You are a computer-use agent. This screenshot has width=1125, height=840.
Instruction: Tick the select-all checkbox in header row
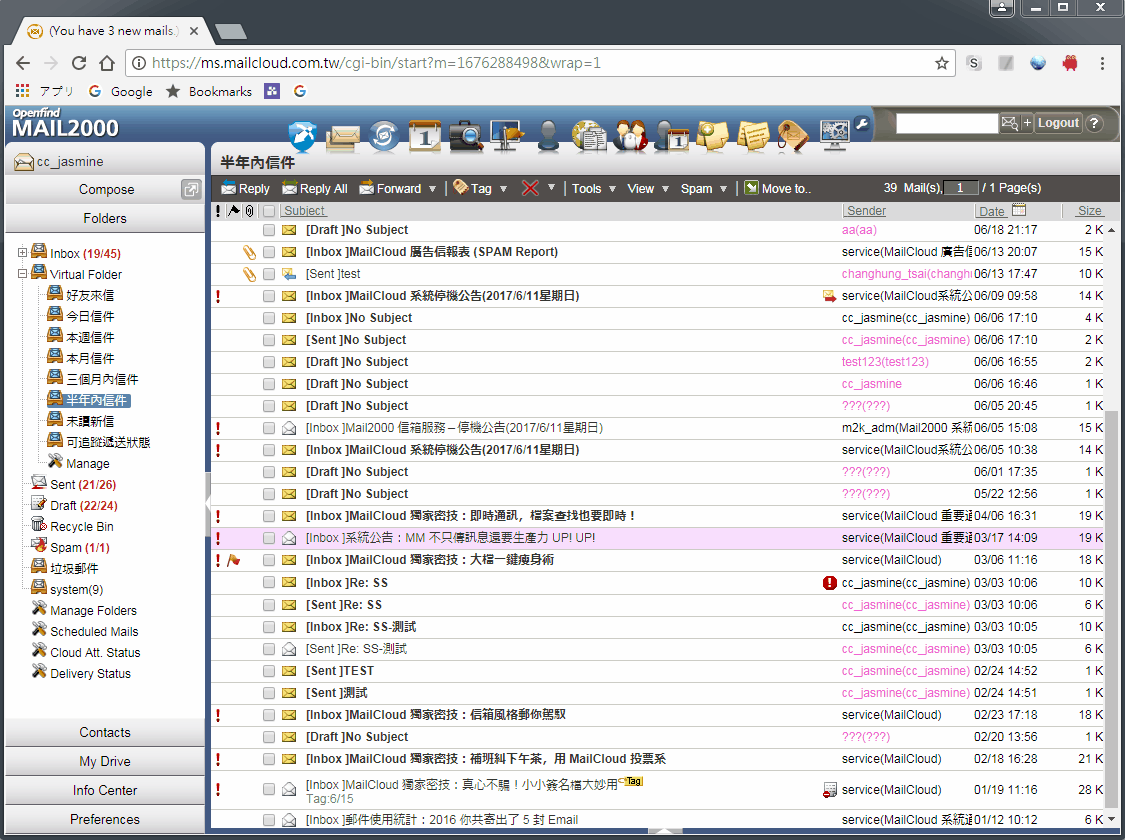(268, 211)
